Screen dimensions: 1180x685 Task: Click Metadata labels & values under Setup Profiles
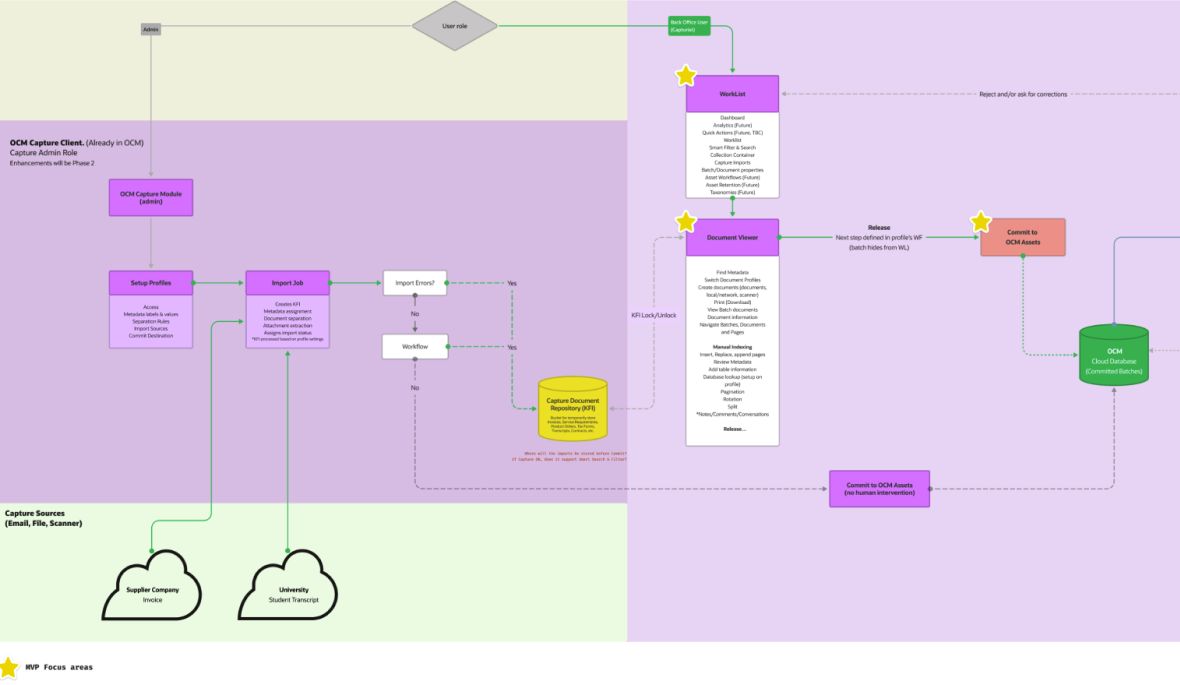[x=151, y=314]
